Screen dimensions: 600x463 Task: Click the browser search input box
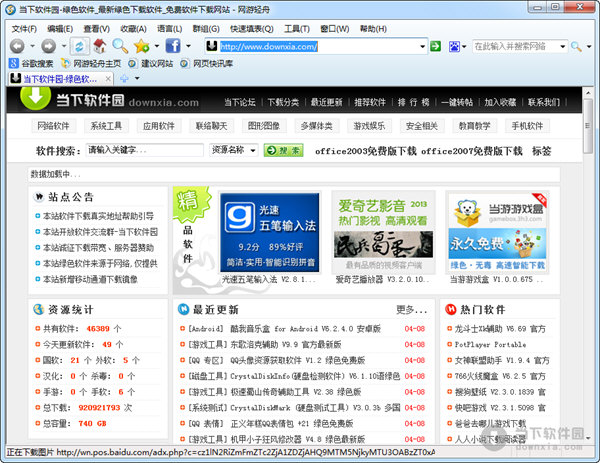tap(515, 47)
